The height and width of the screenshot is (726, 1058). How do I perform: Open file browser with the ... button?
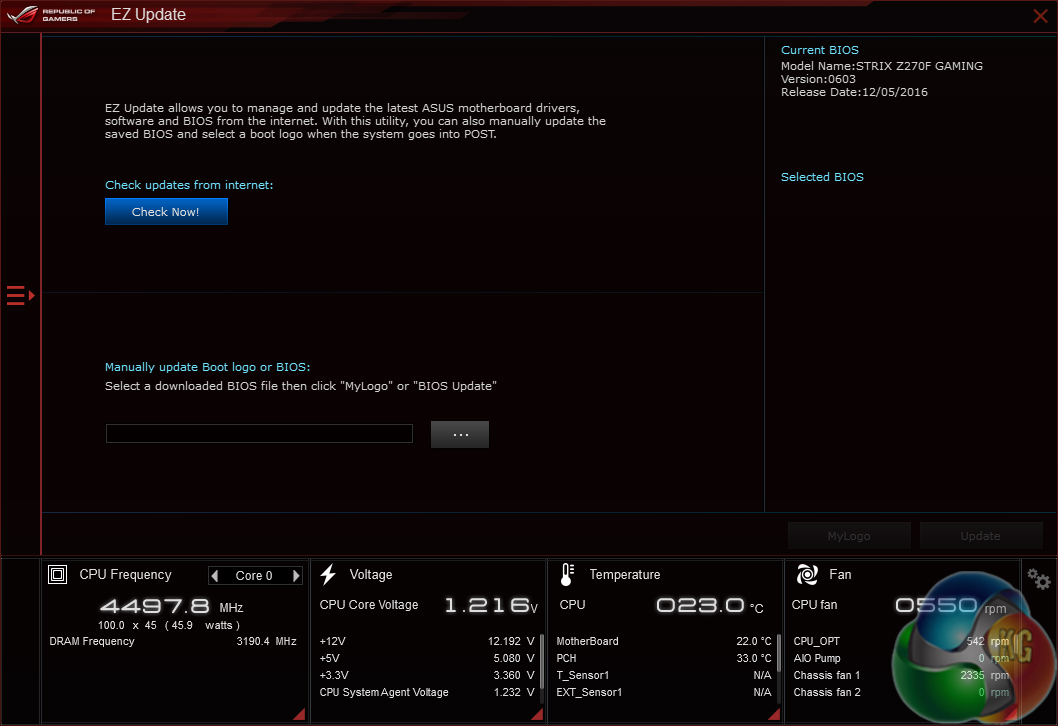[460, 435]
